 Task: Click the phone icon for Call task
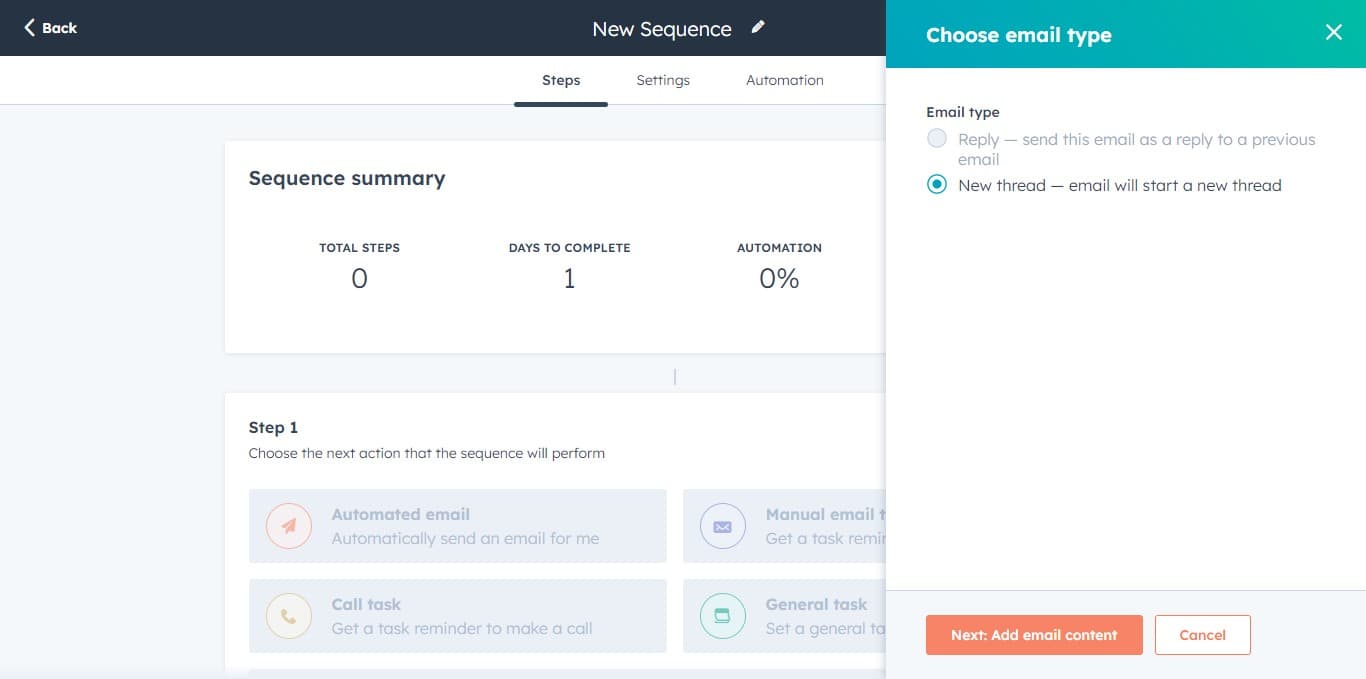(x=289, y=616)
